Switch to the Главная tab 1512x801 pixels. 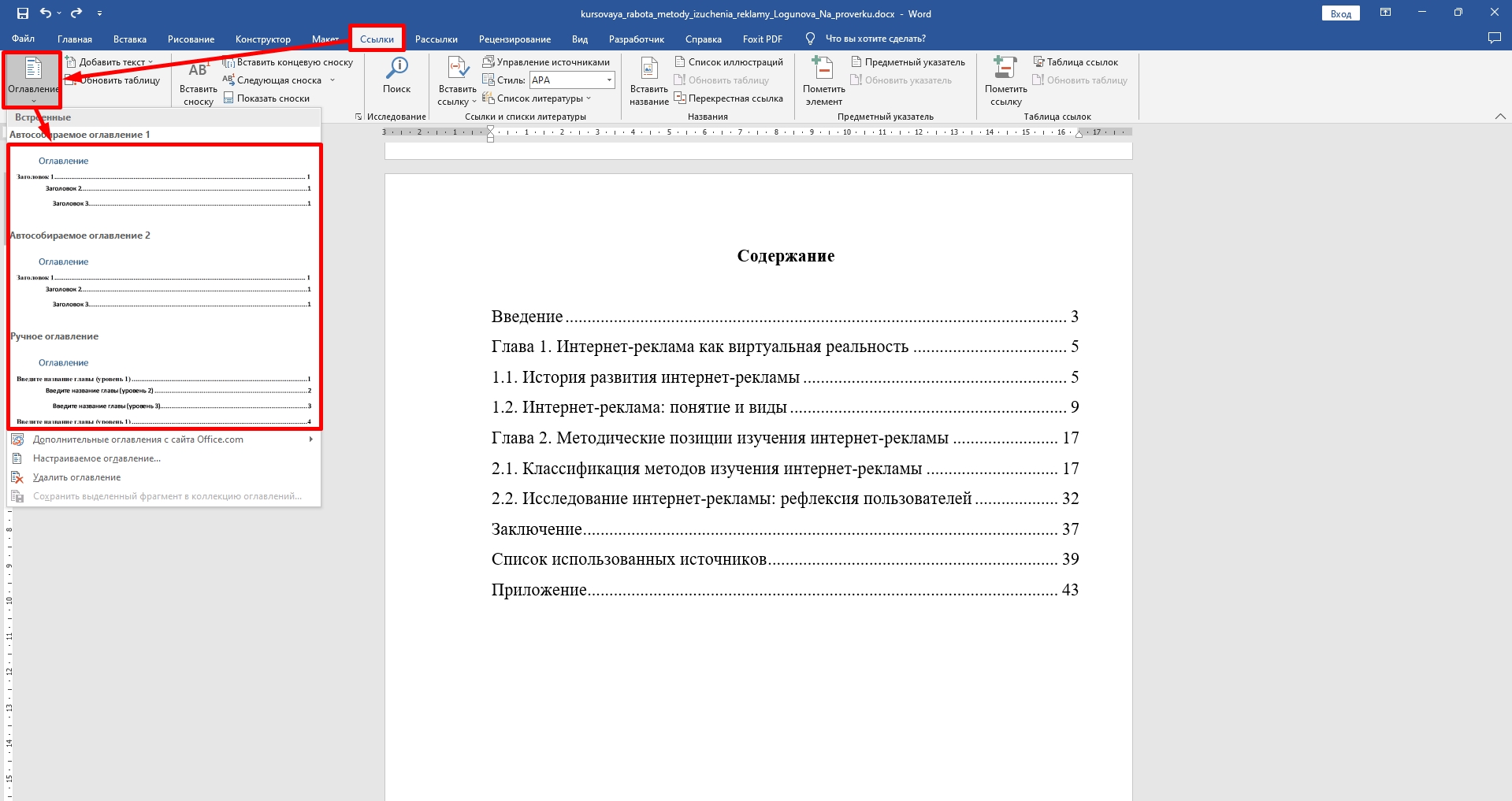click(75, 39)
